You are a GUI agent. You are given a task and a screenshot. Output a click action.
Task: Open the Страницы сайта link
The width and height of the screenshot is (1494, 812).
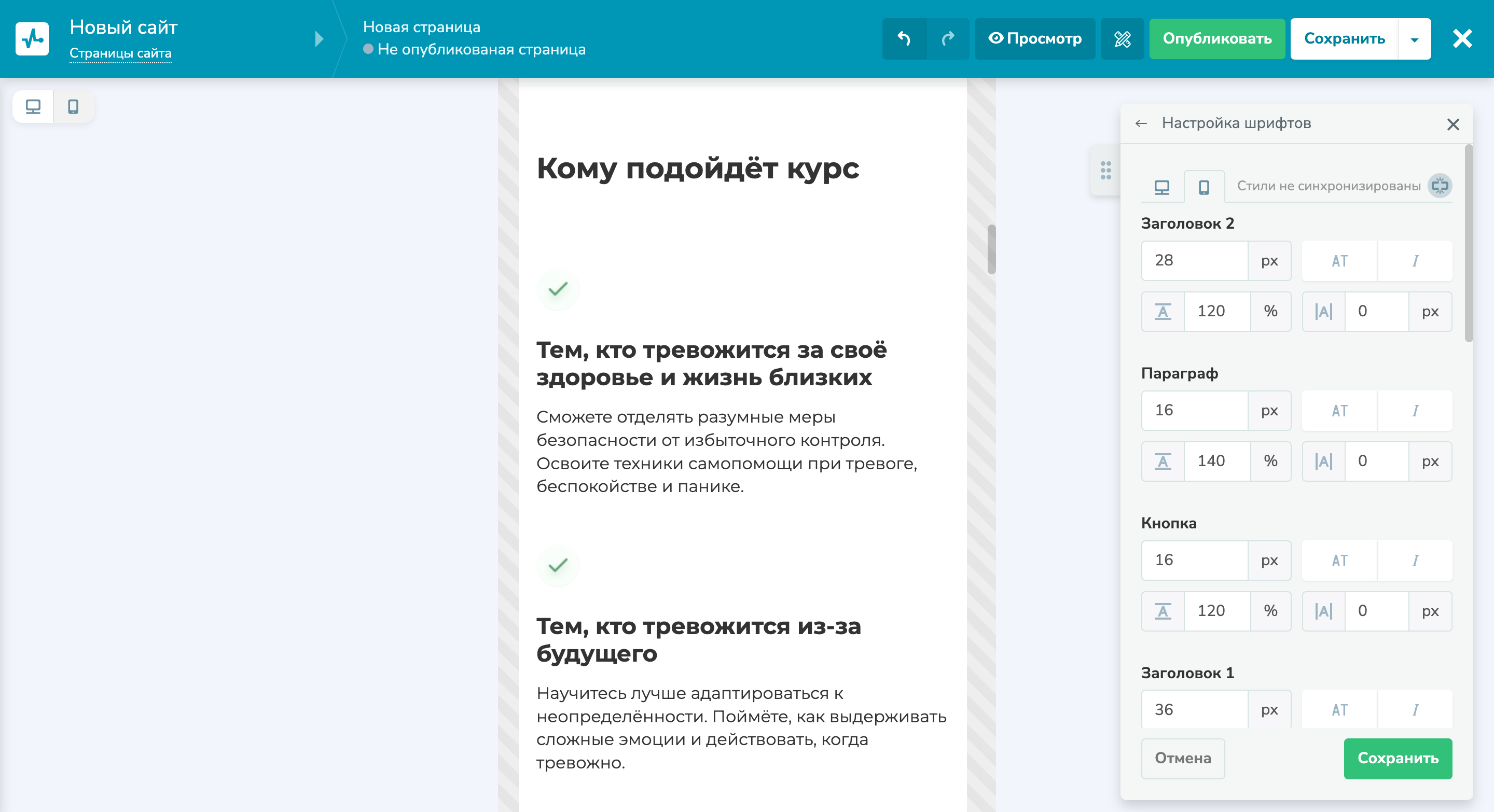[121, 53]
